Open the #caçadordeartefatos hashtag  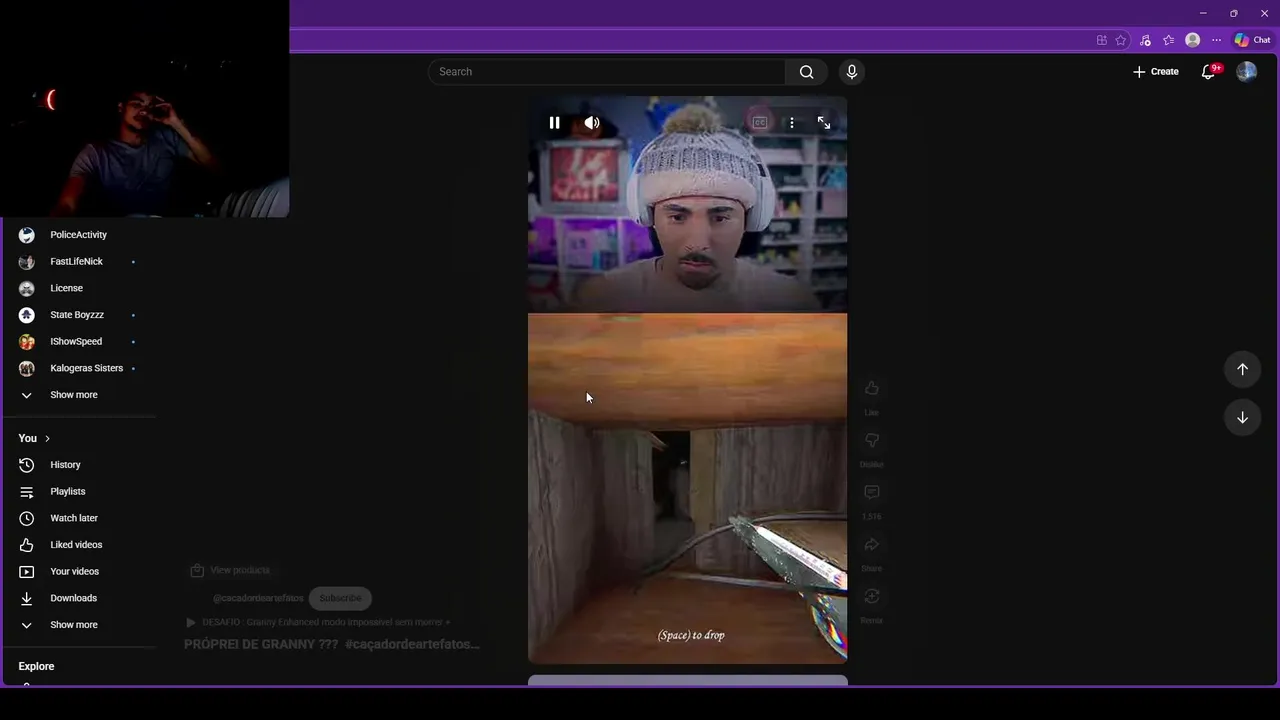[x=412, y=645]
